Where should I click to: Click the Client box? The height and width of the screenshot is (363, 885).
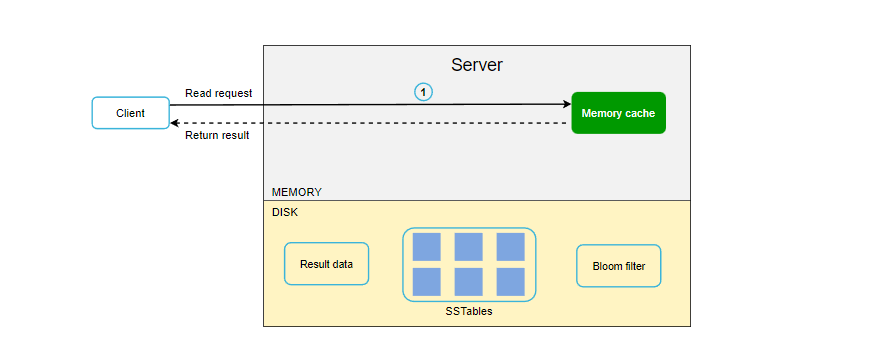130,113
